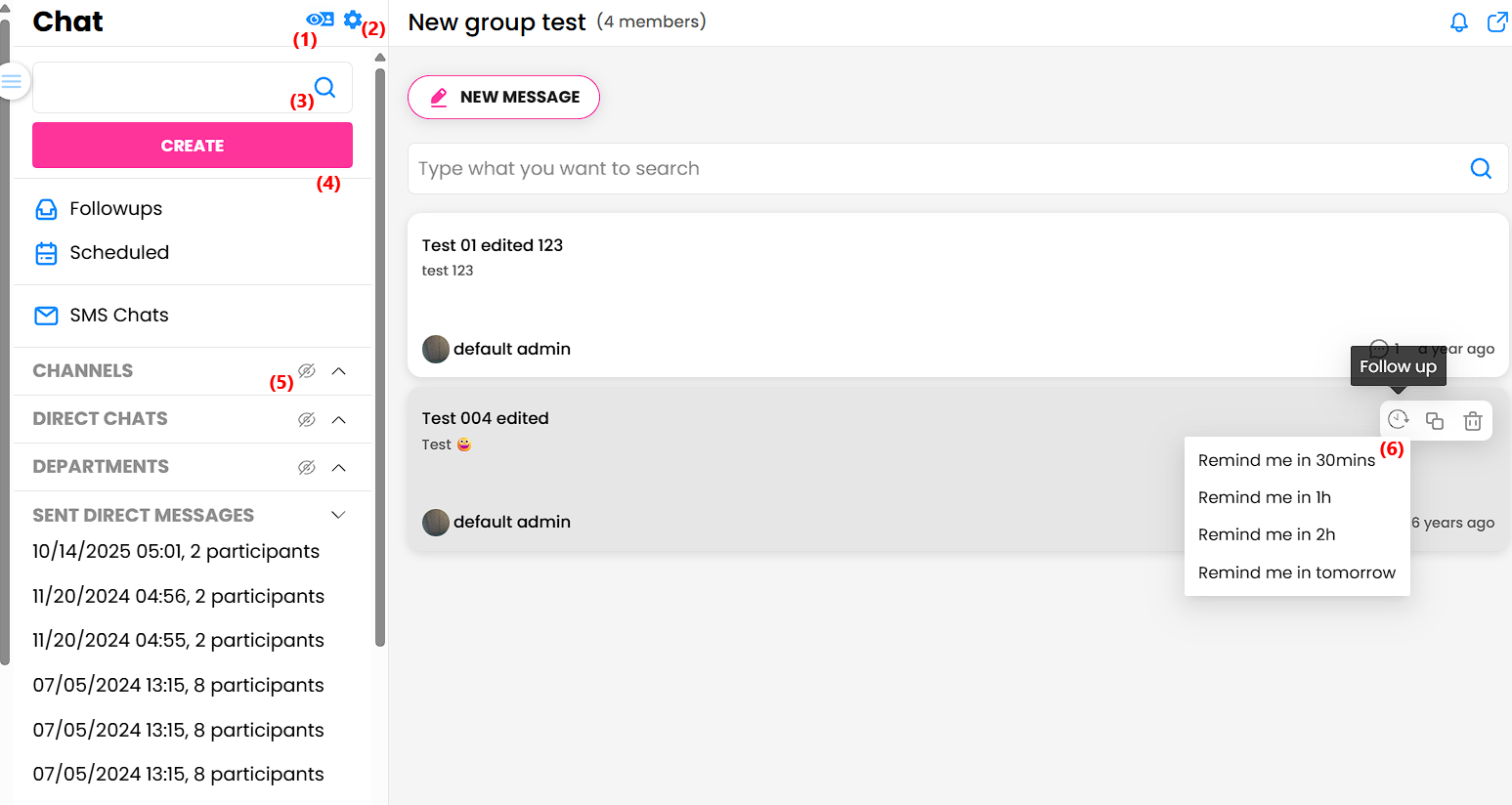
Task: Click the NEW MESSAGE button
Action: 503,98
